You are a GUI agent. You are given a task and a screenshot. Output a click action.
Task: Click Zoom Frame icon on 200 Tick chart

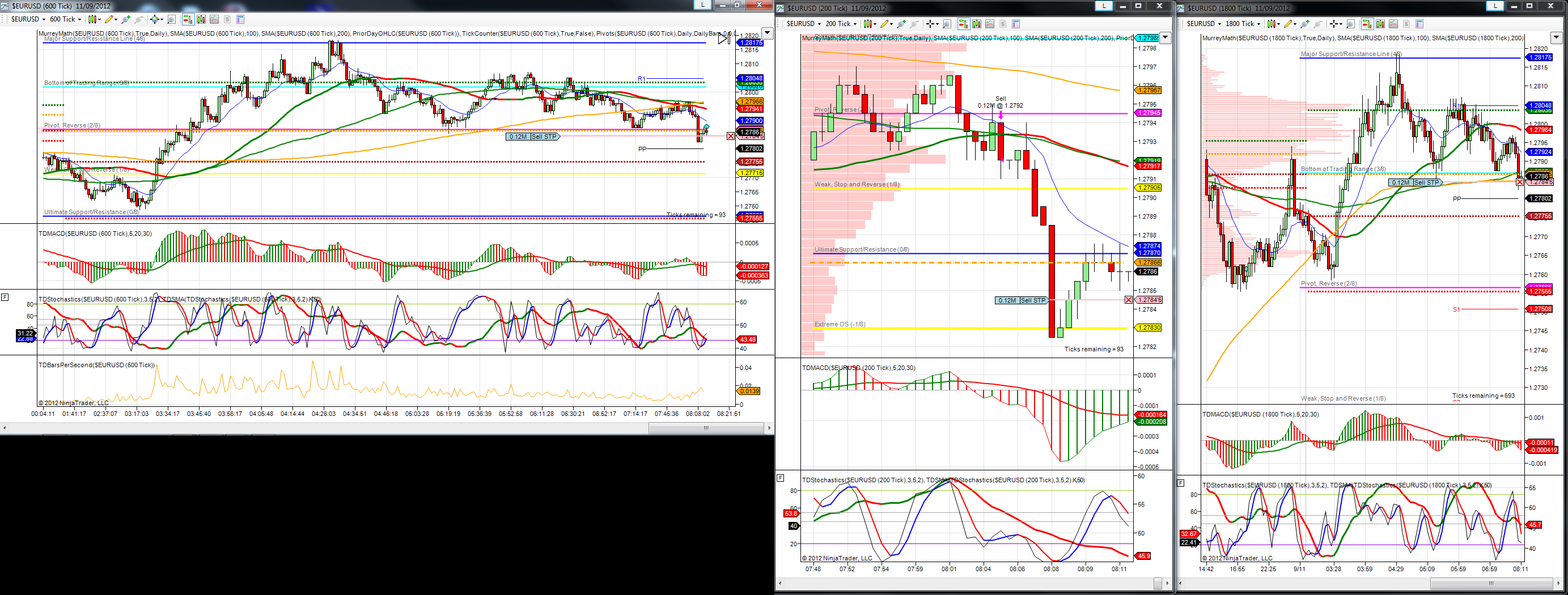(947, 24)
